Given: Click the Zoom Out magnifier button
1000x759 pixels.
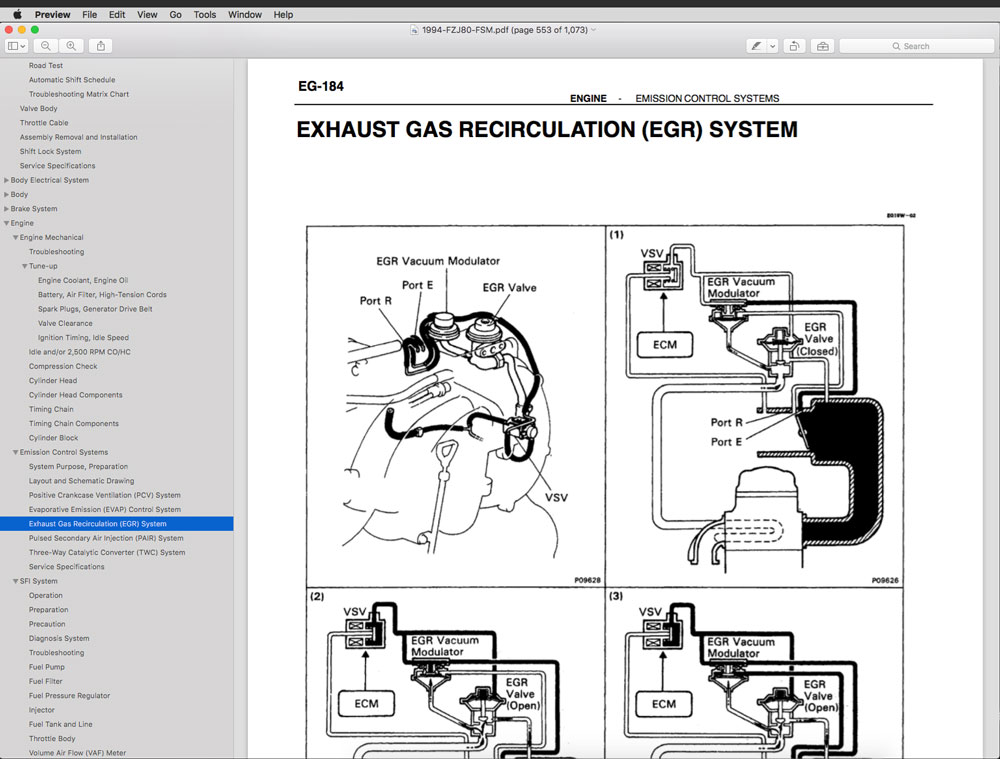Looking at the screenshot, I should pyautogui.click(x=46, y=46).
